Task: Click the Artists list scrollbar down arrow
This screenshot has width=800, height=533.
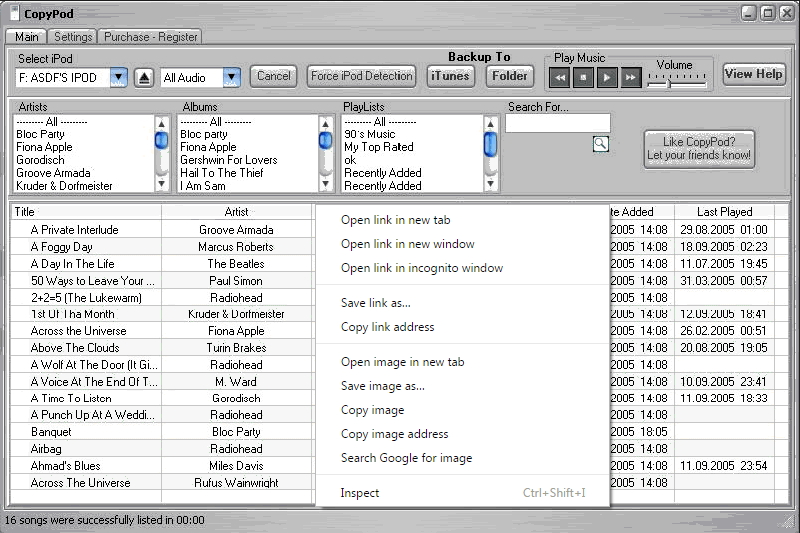Action: click(162, 185)
